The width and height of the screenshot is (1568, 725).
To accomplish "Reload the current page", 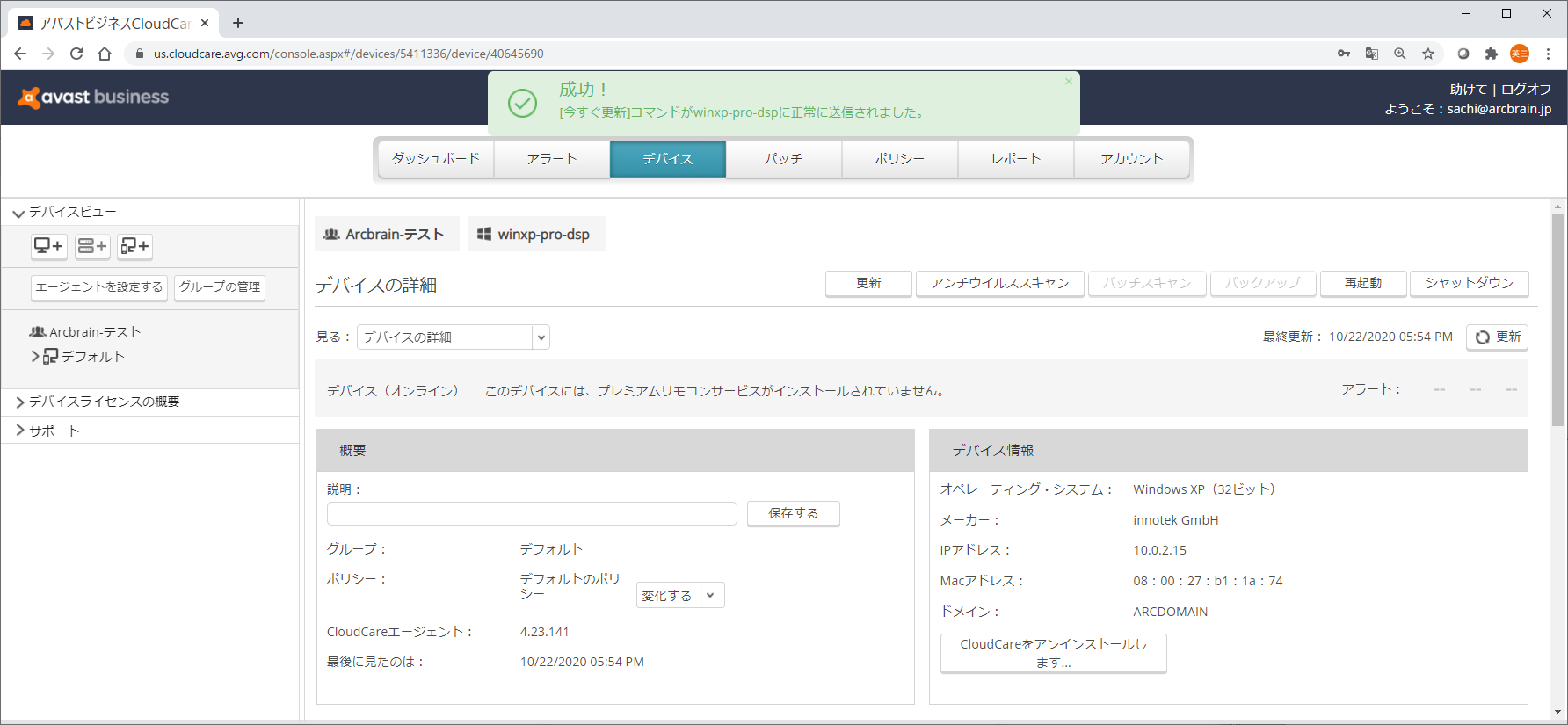I will click(x=76, y=54).
